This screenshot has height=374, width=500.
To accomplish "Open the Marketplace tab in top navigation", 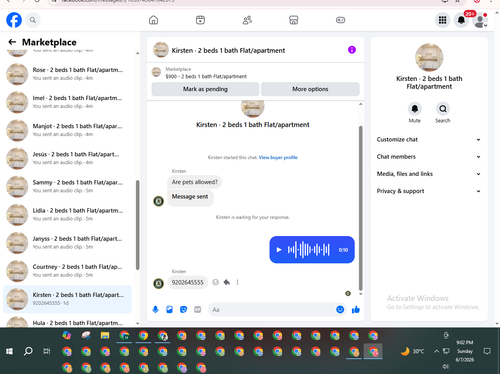I will pyautogui.click(x=294, y=20).
